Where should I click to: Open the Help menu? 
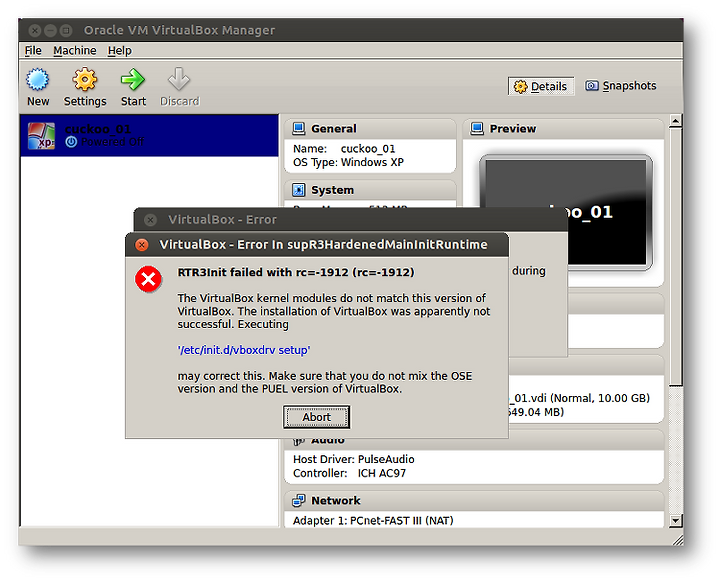point(120,51)
